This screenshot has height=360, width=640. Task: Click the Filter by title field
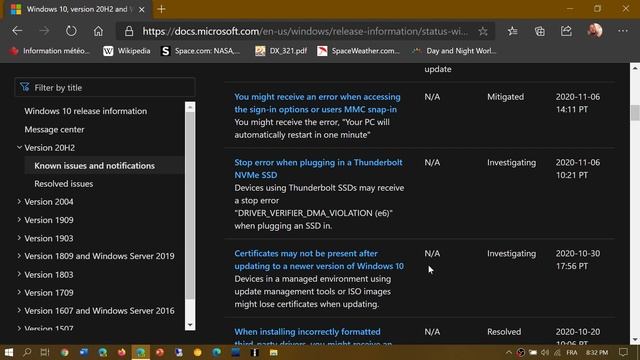point(105,87)
